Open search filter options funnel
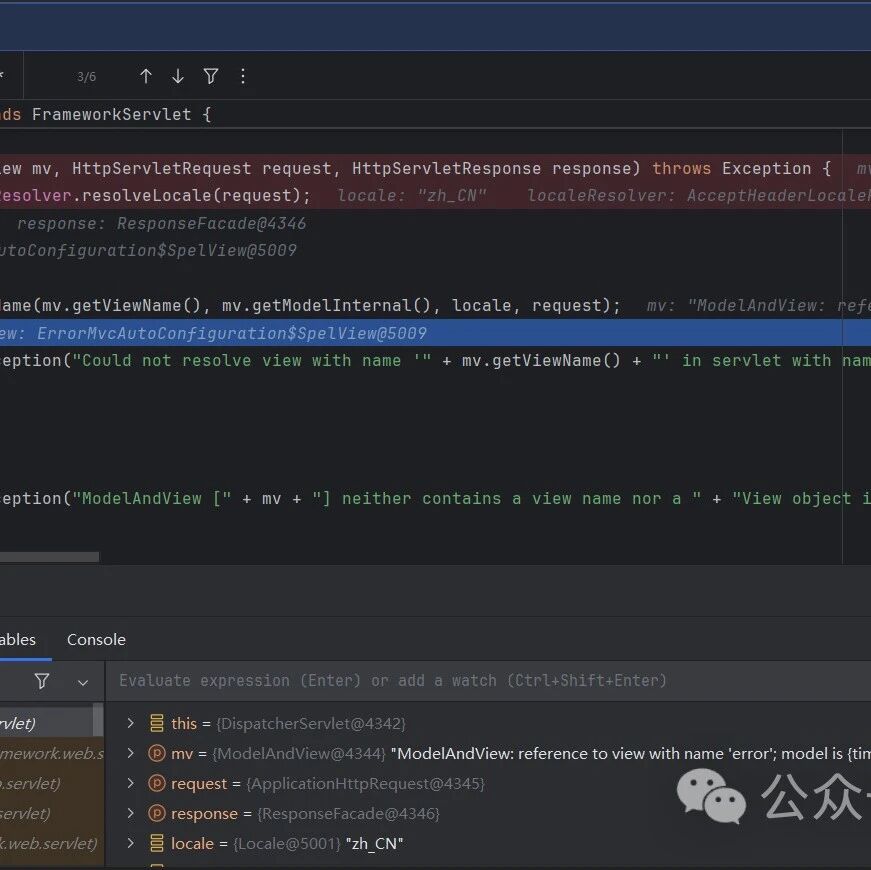The width and height of the screenshot is (871, 870). pos(211,76)
